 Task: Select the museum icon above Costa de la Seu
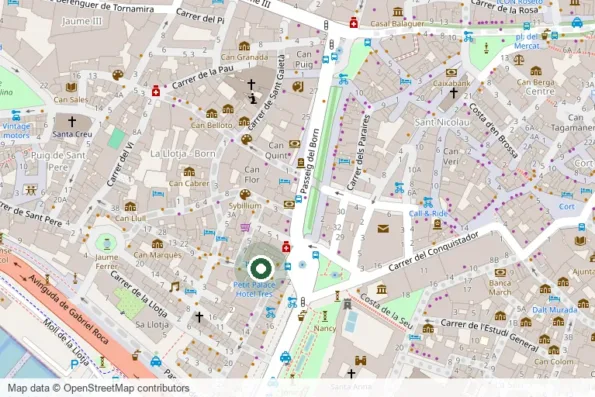[x=381, y=290]
